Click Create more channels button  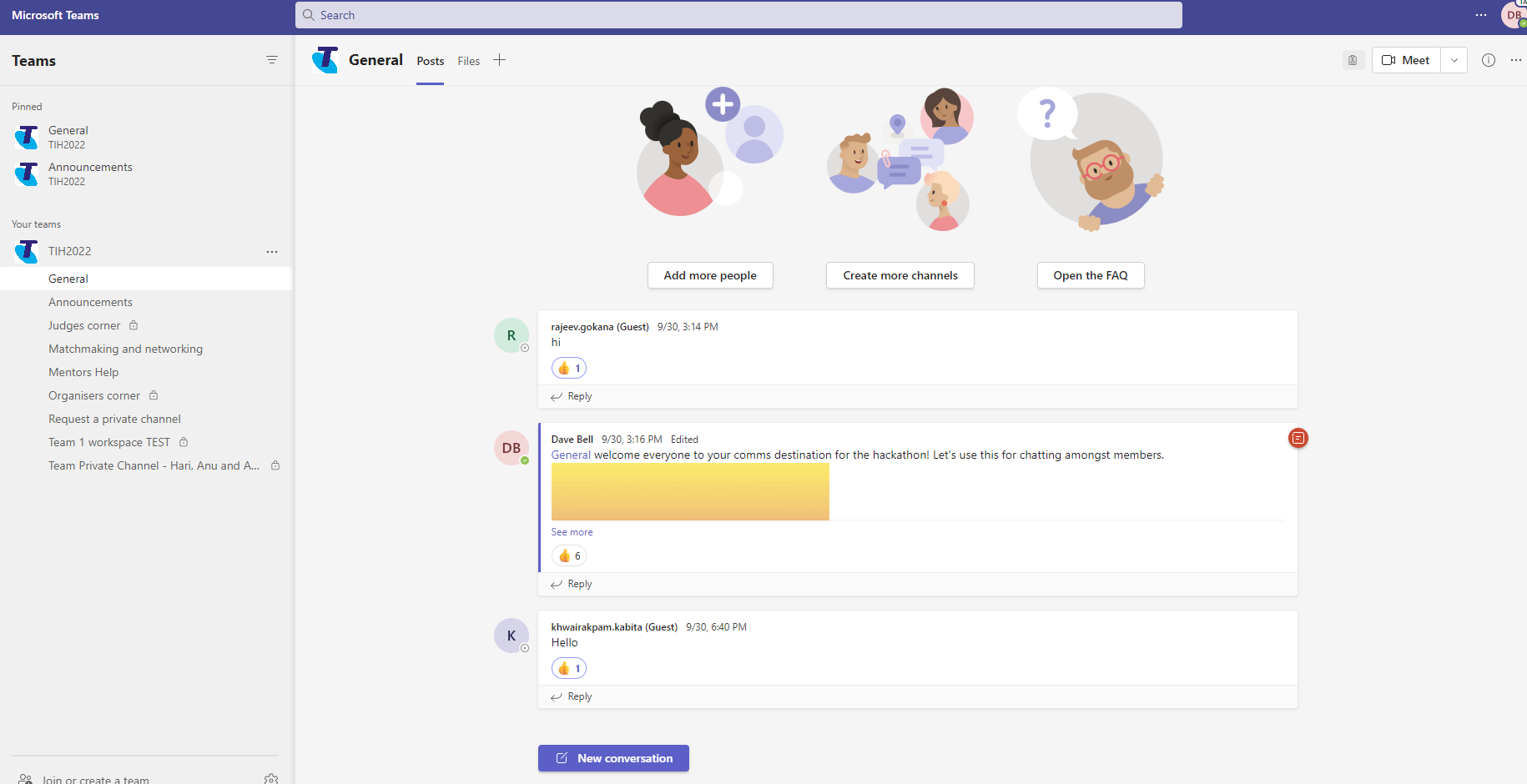click(900, 275)
